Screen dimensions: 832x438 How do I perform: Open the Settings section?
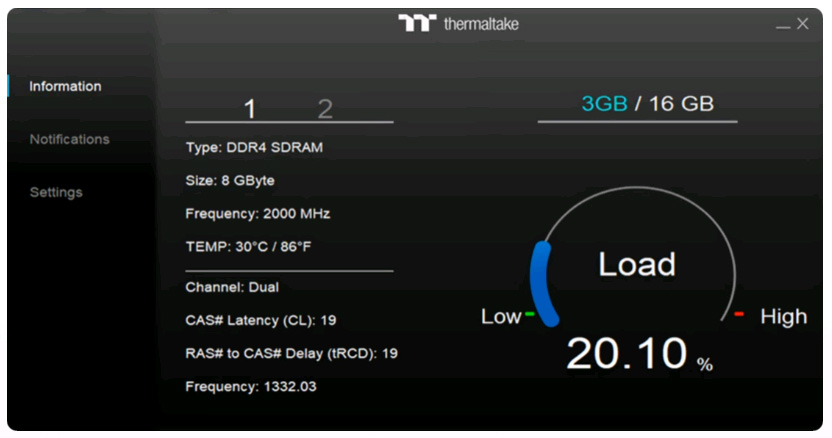[x=56, y=192]
